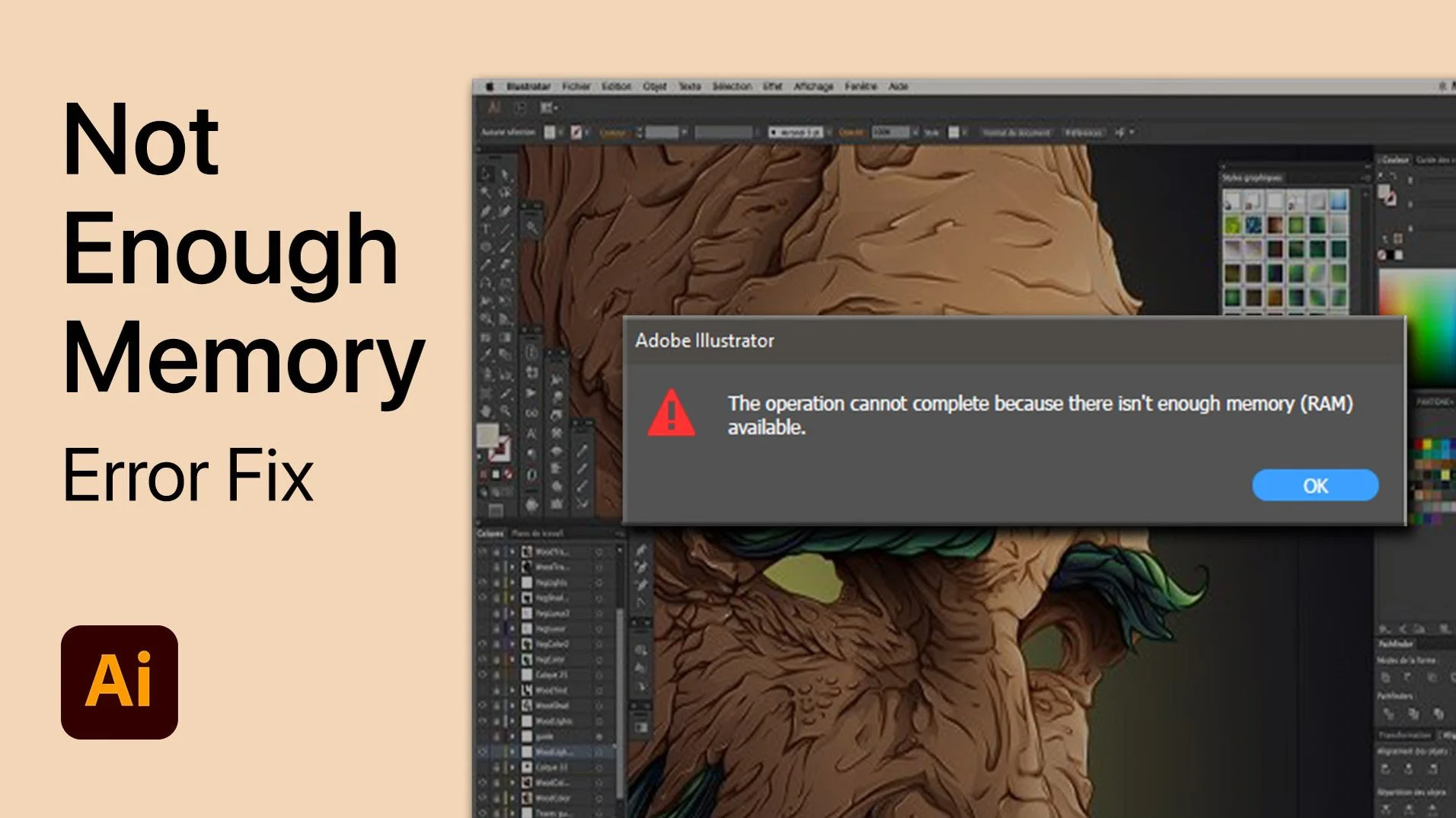The image size is (1456, 818).
Task: Switch to the Couleur panel tab
Action: [1395, 160]
